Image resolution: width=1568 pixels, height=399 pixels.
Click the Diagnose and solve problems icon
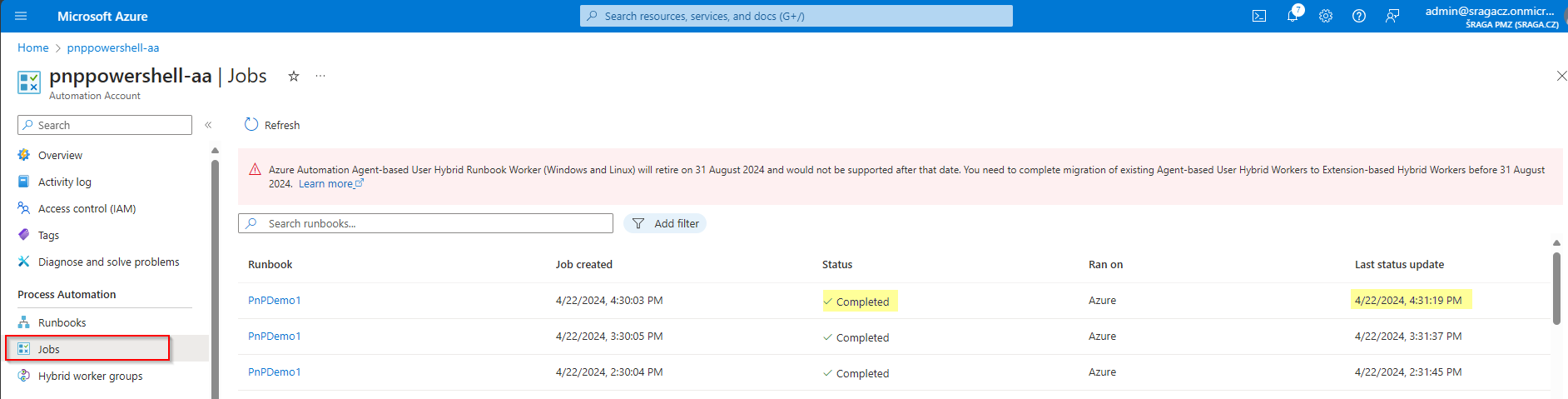24,262
